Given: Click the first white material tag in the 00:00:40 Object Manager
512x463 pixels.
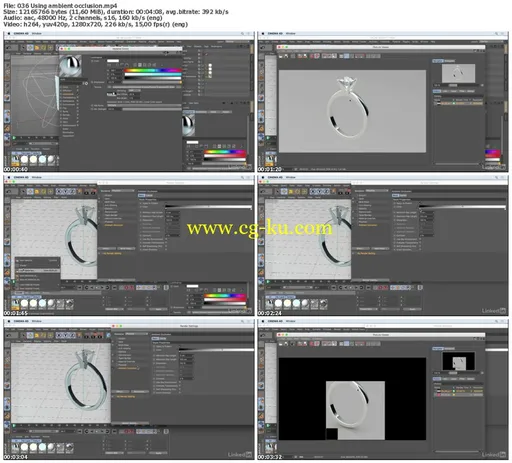Looking at the screenshot, I should [210, 66].
